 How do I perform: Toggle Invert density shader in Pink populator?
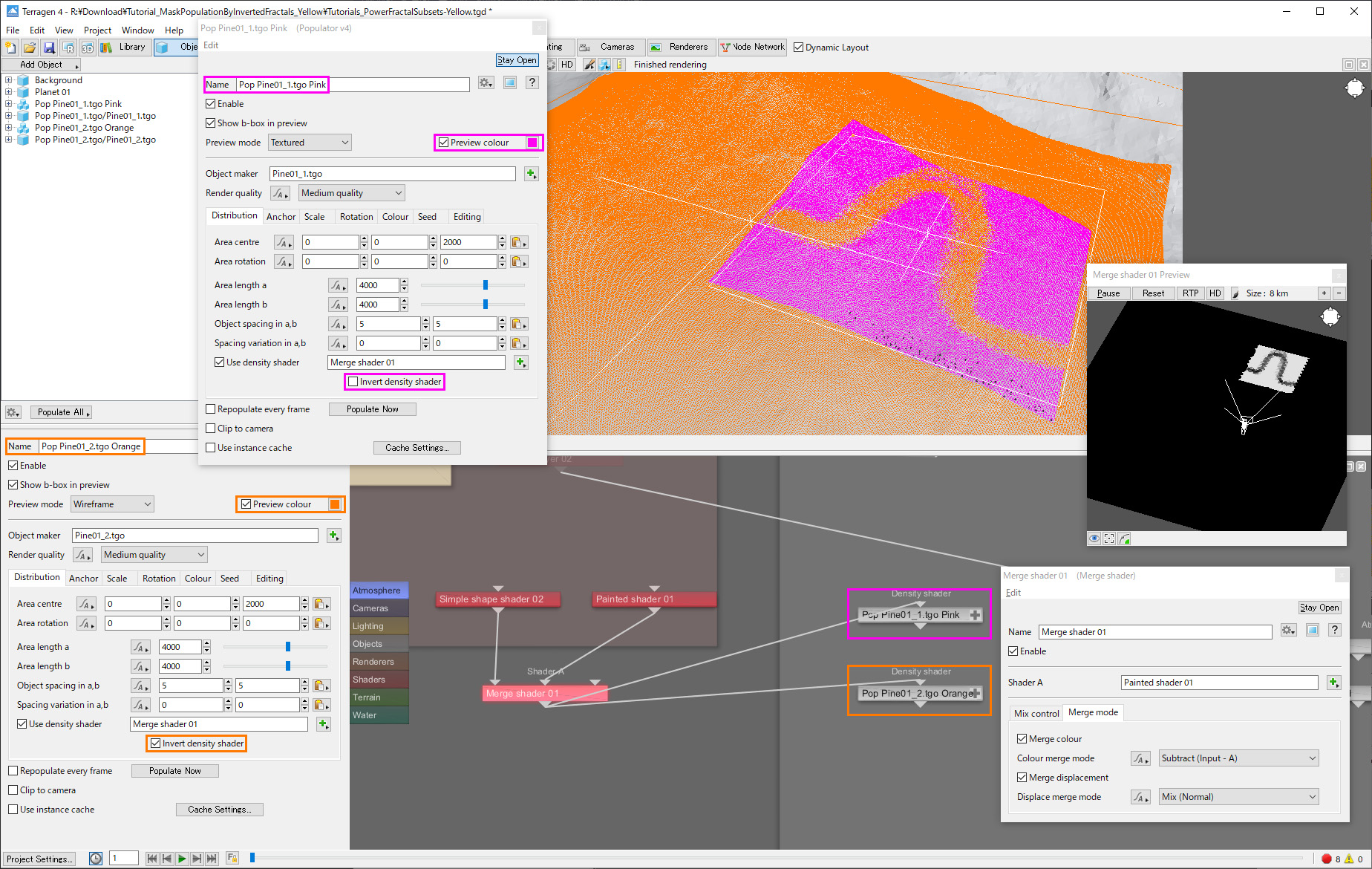tap(353, 382)
